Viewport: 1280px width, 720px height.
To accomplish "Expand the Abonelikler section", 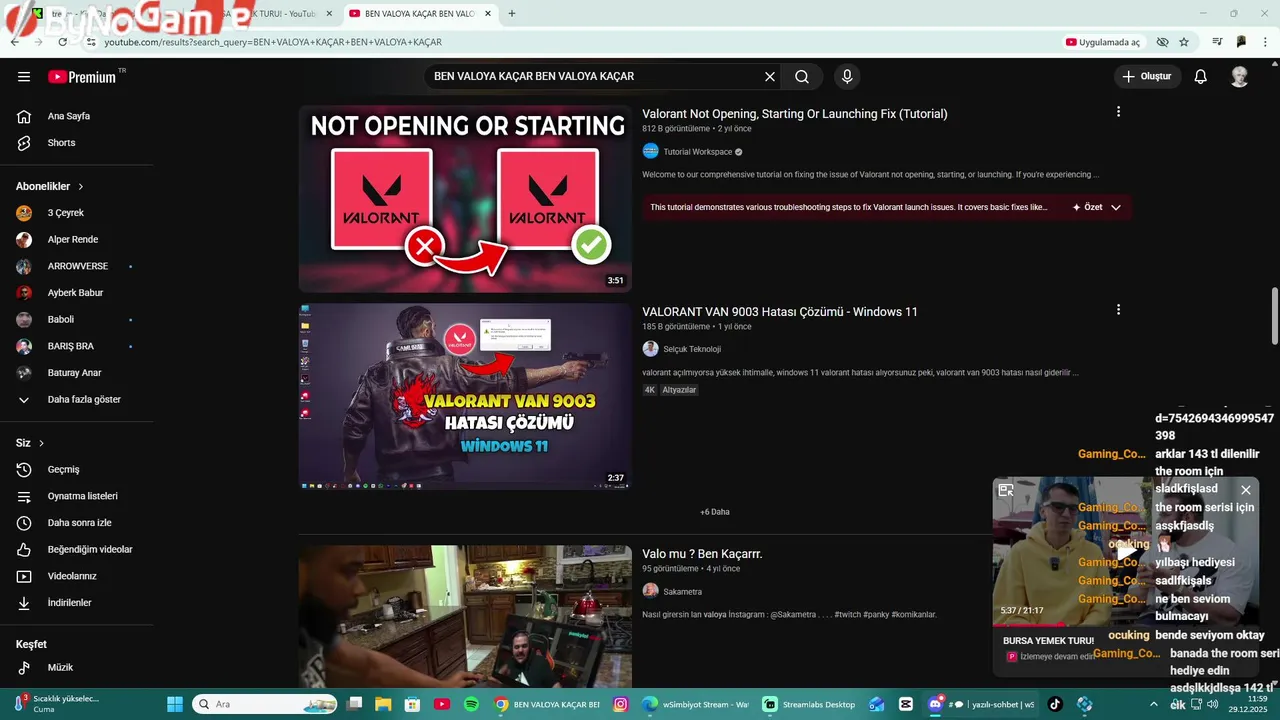I will point(50,186).
